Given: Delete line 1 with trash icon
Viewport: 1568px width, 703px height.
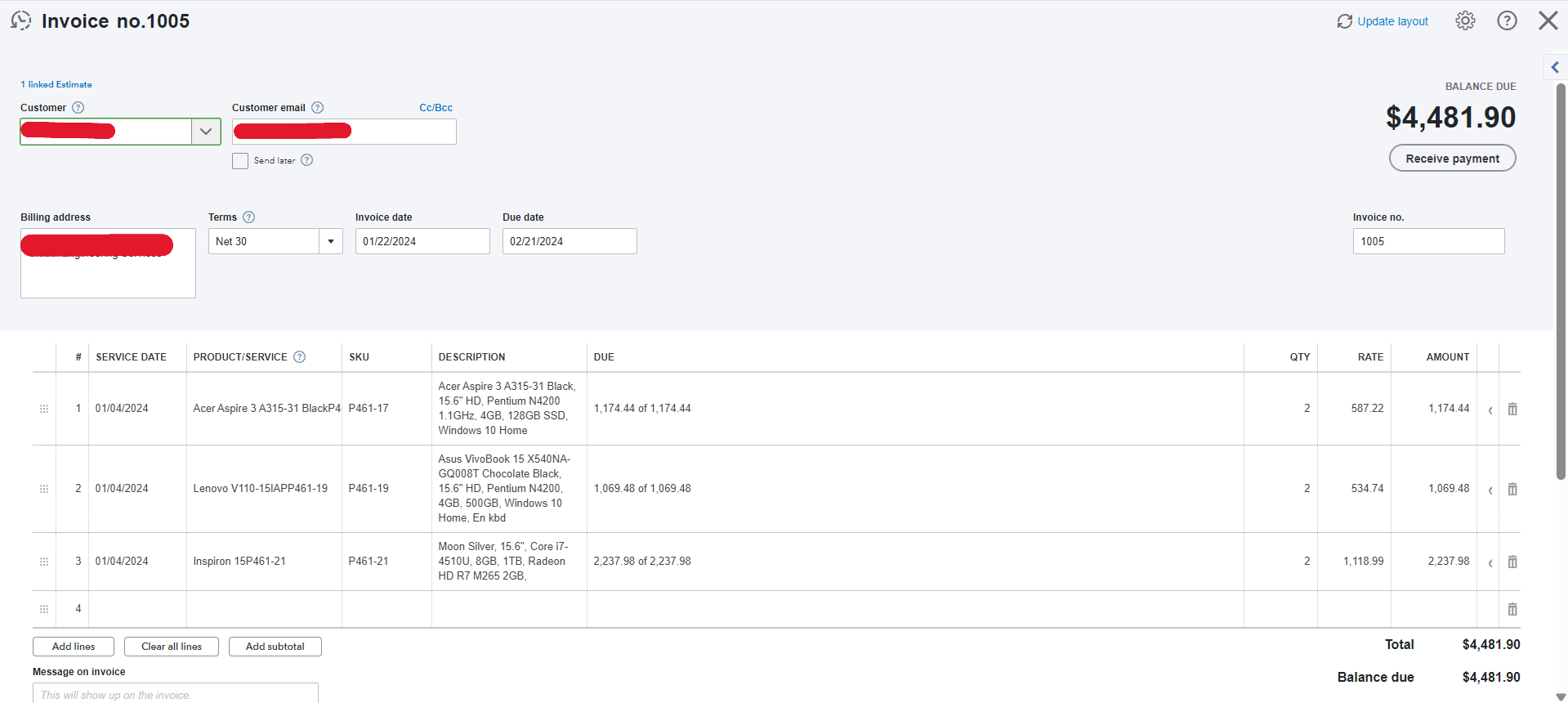Looking at the screenshot, I should click(1512, 409).
